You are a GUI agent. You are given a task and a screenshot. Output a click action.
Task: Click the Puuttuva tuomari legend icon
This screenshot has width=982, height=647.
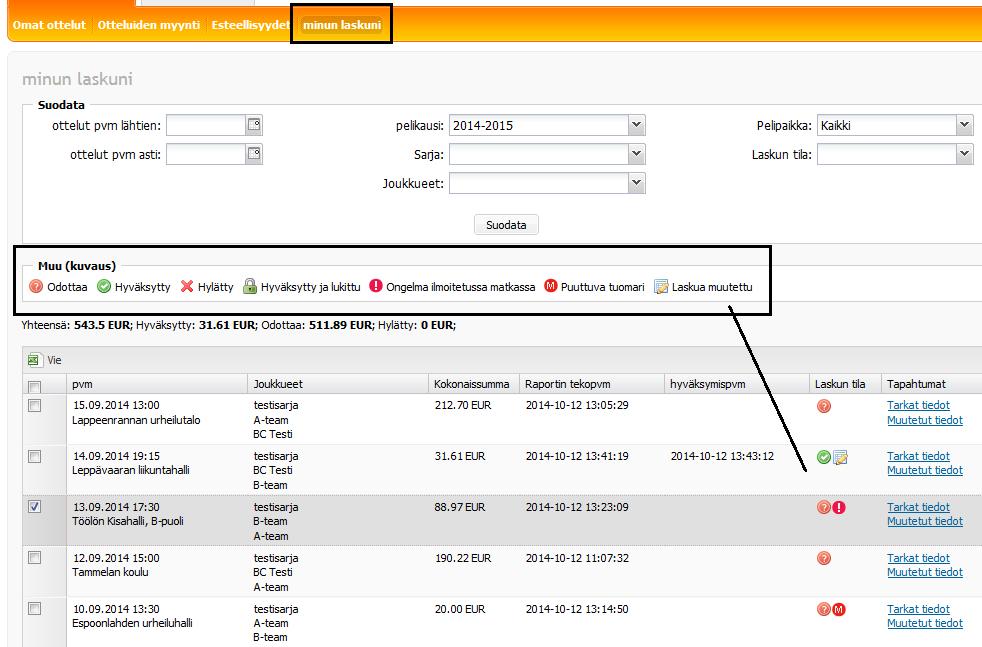tap(550, 286)
